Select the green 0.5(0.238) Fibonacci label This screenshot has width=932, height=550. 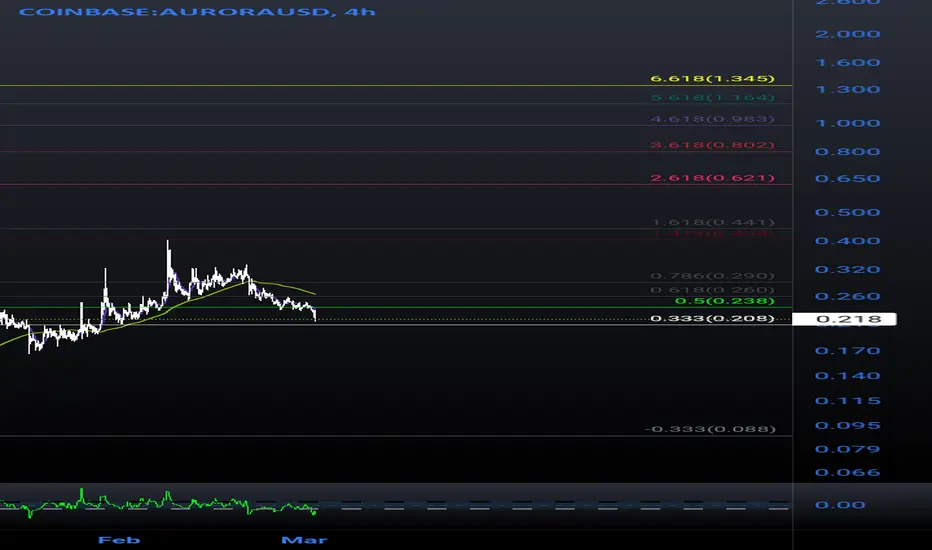click(725, 301)
